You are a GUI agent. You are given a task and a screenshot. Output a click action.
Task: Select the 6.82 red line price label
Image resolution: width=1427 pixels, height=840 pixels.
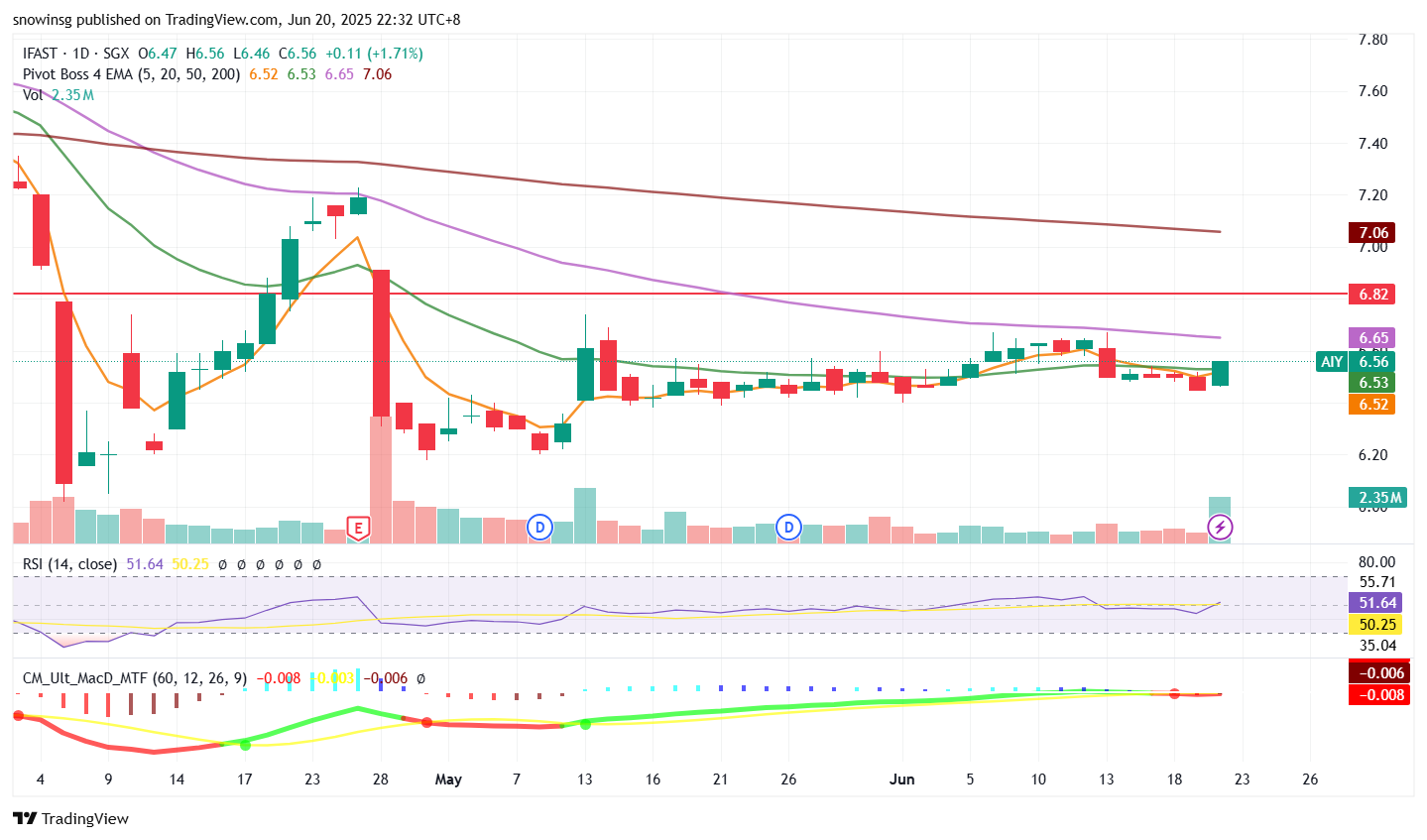click(1373, 295)
